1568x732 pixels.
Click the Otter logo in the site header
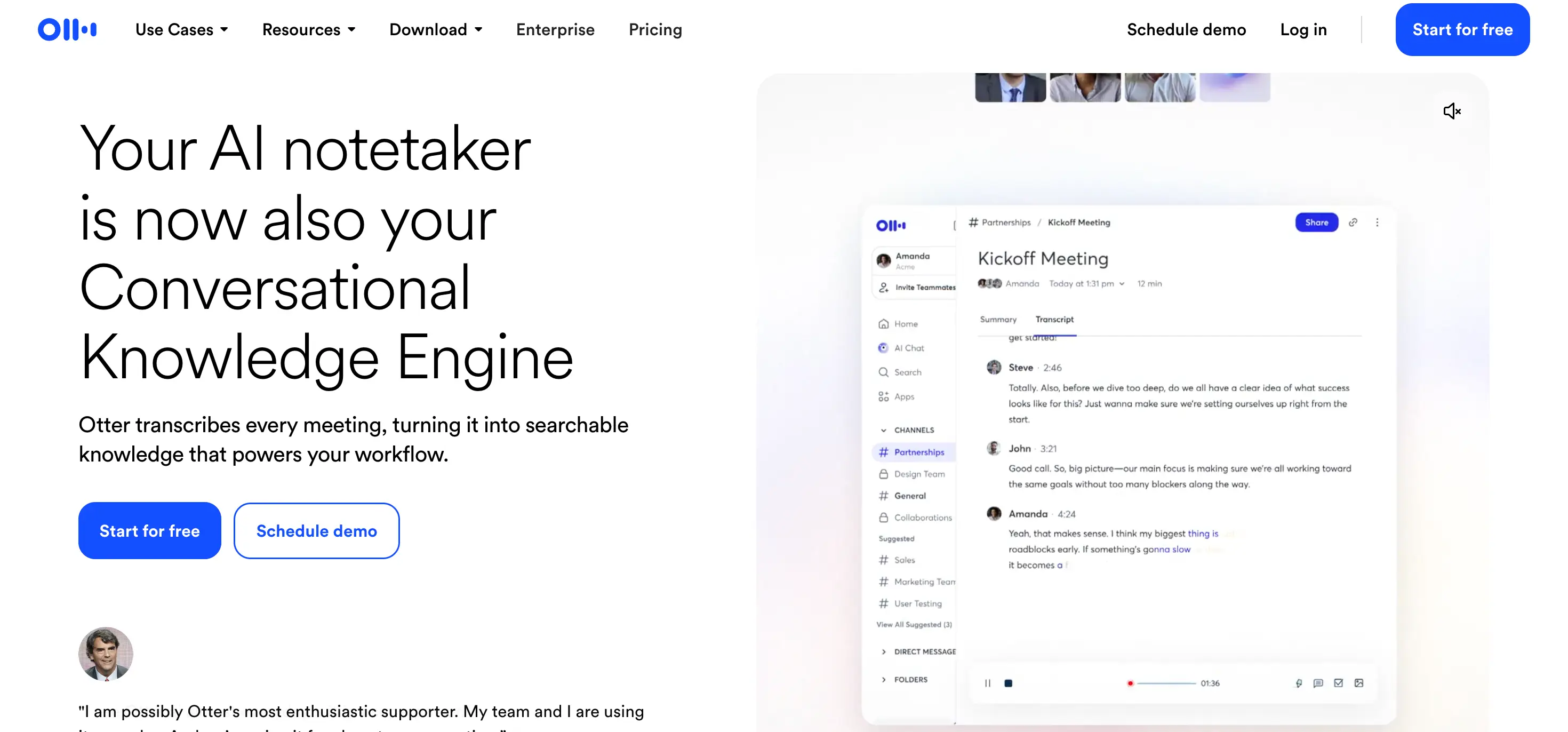pyautogui.click(x=67, y=29)
